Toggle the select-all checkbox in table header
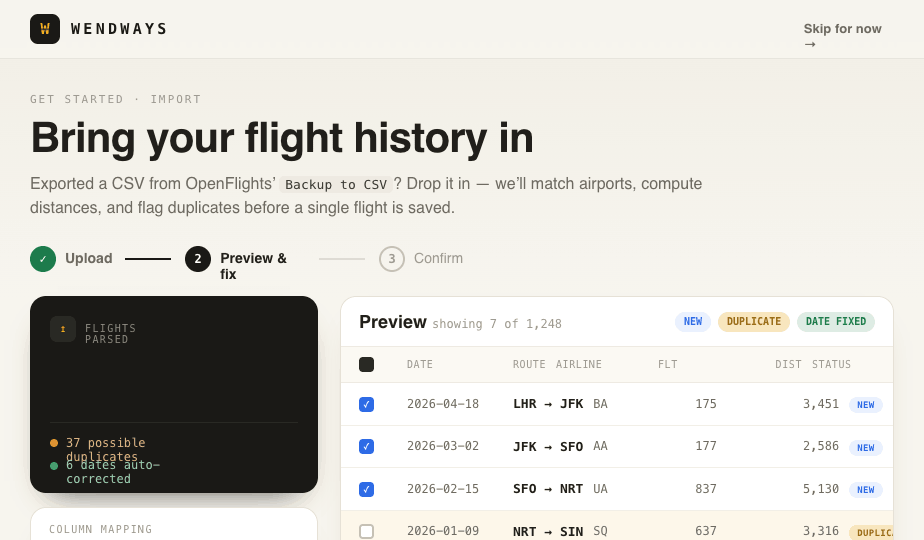924x540 pixels. tap(367, 364)
